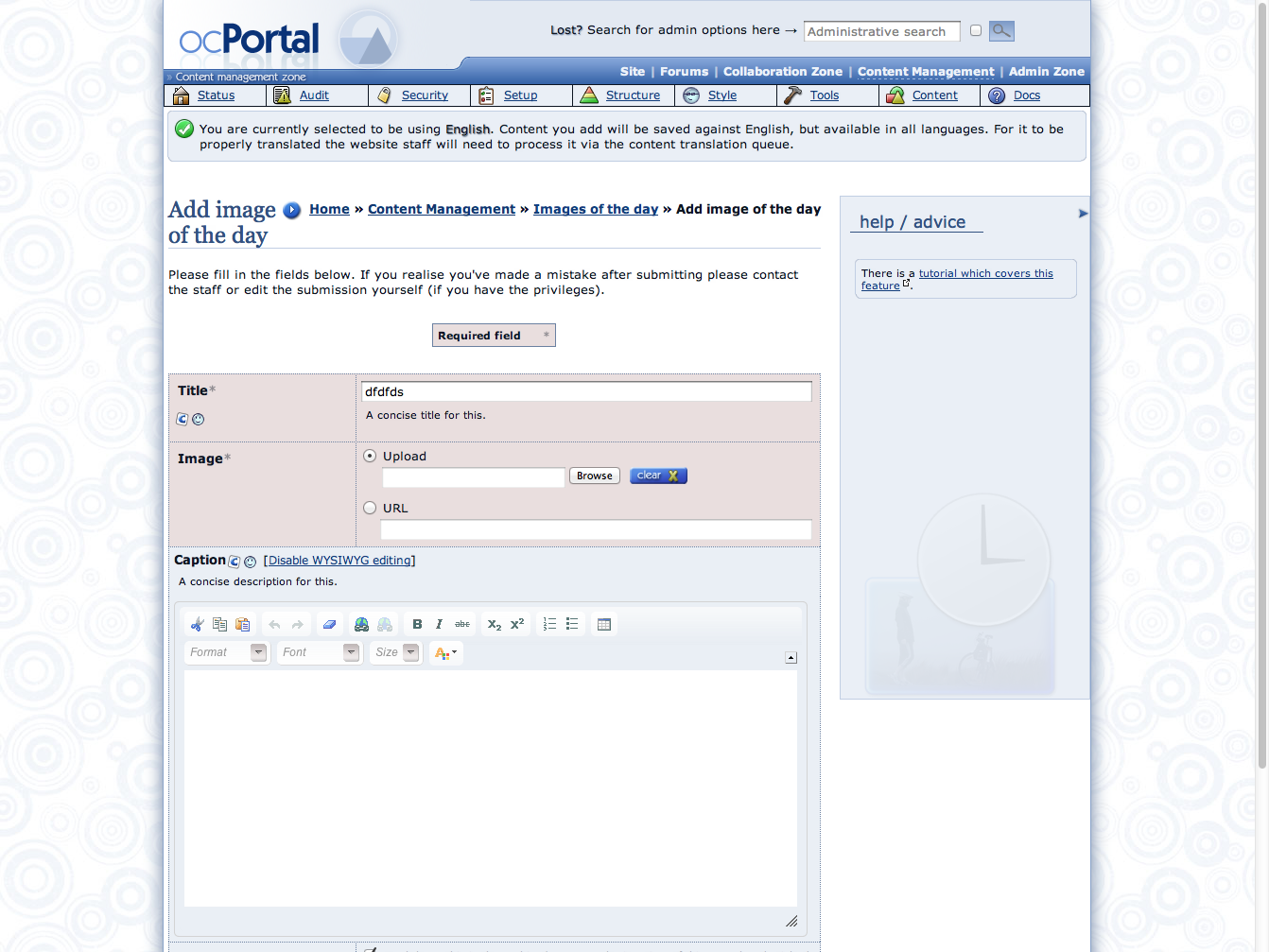Insert a numbered list in caption
Viewport: 1269px width, 952px height.
pos(549,624)
